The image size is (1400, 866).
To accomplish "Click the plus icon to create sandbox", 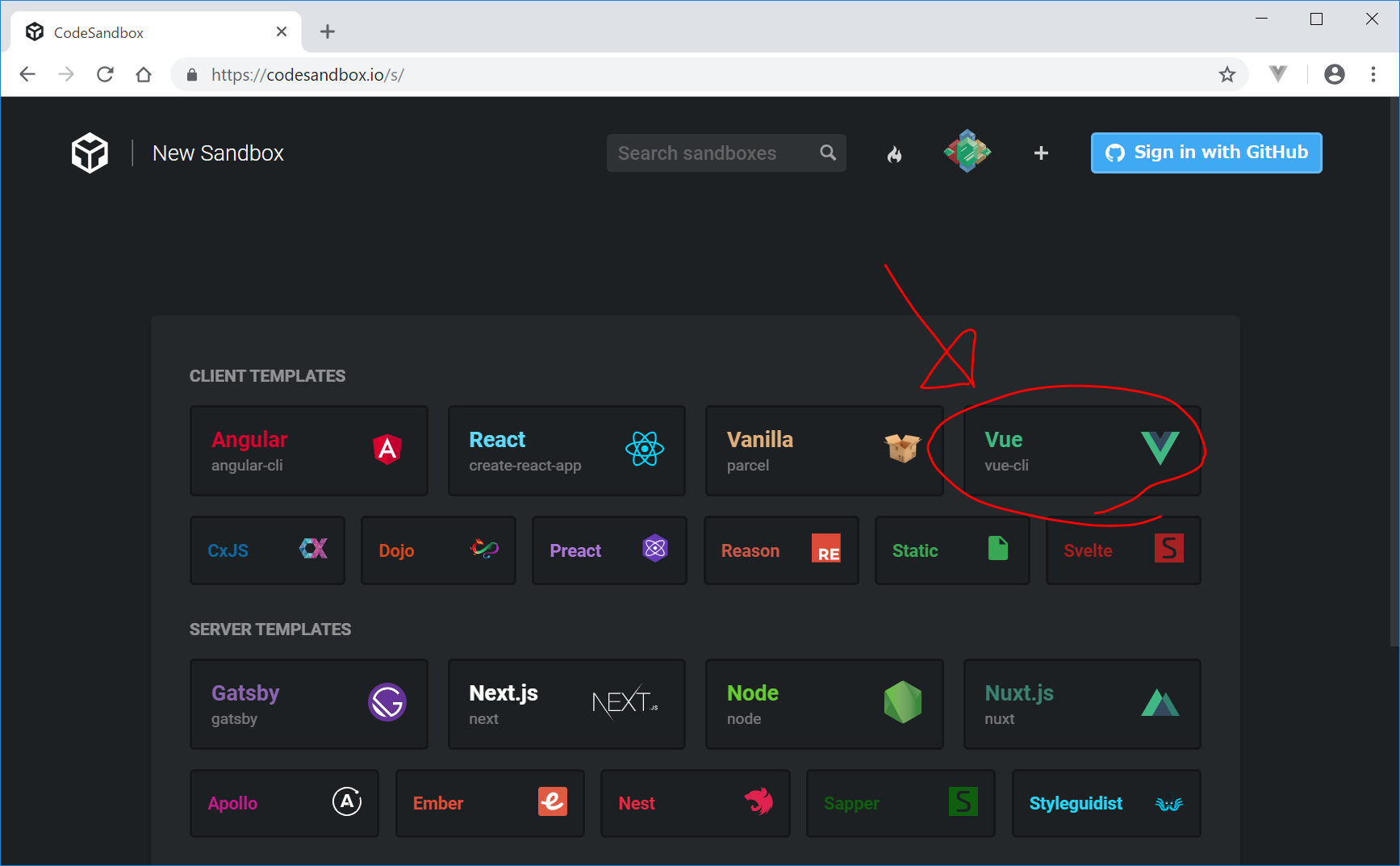I will (x=1041, y=153).
